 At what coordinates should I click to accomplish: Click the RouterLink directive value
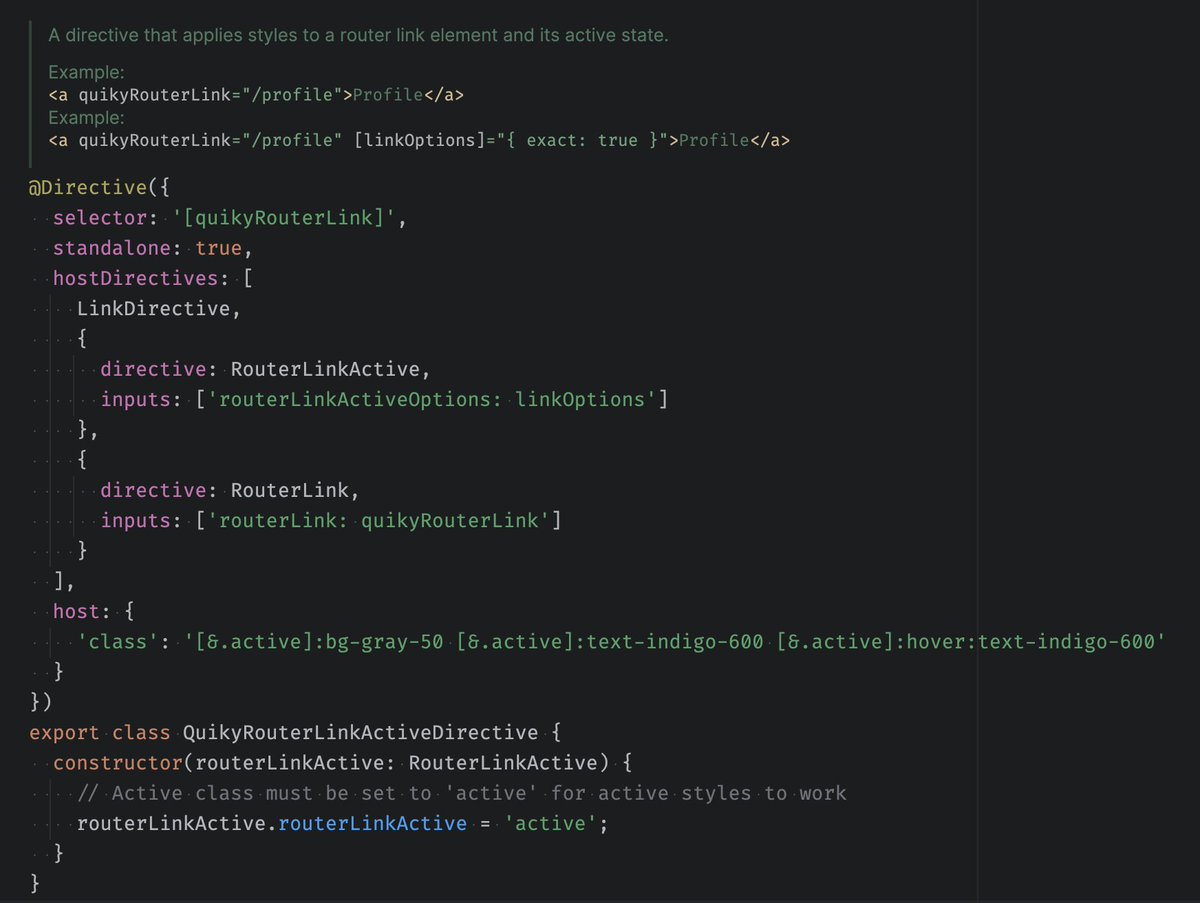[290, 490]
